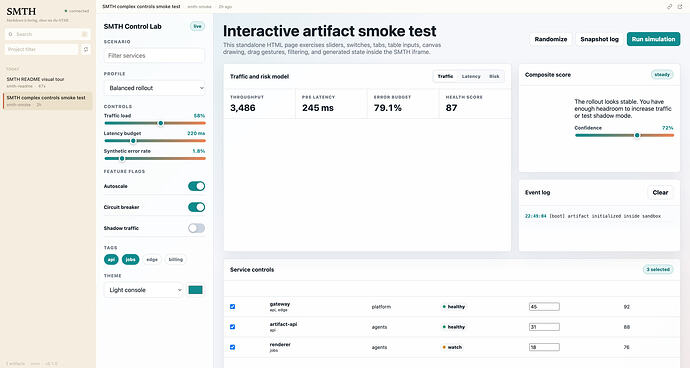Open the Balanced rollout profile dropdown
Image resolution: width=690 pixels, height=368 pixels.
pyautogui.click(x=154, y=88)
